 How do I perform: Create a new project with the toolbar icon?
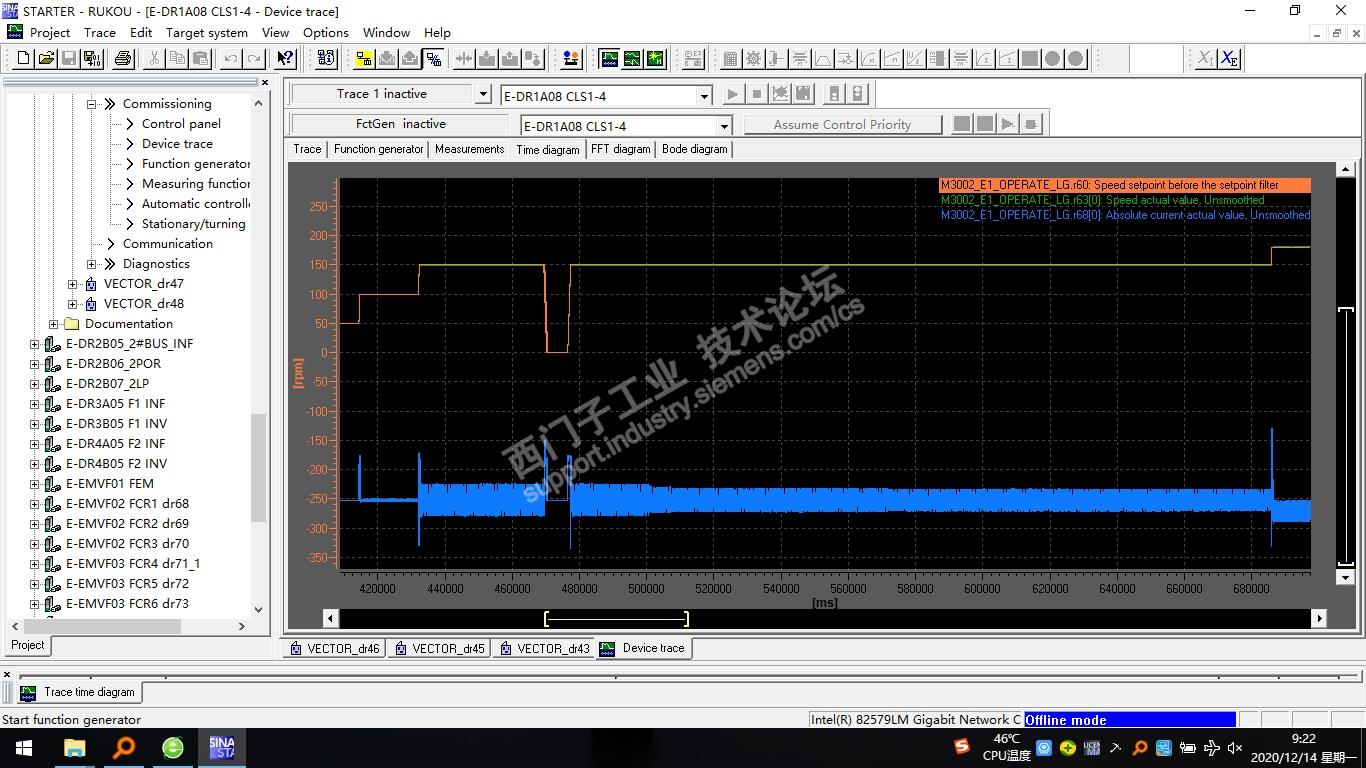point(23,59)
